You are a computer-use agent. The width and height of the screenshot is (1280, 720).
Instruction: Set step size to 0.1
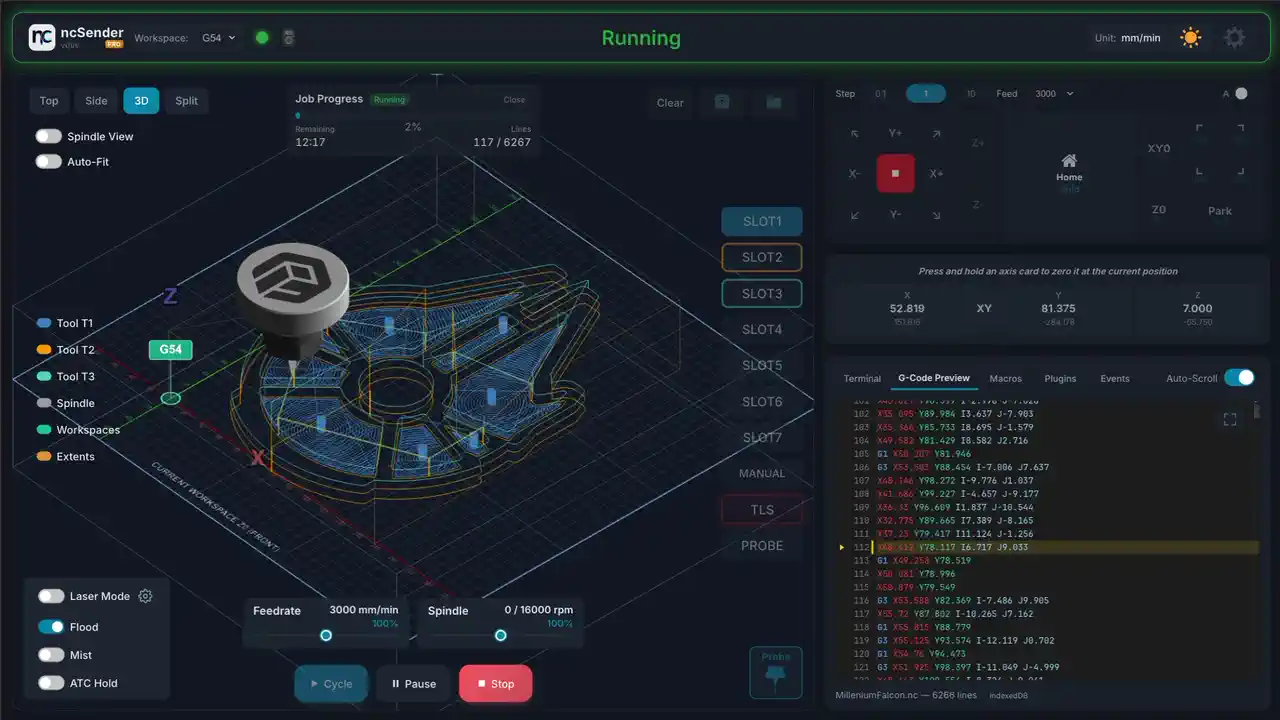[881, 94]
